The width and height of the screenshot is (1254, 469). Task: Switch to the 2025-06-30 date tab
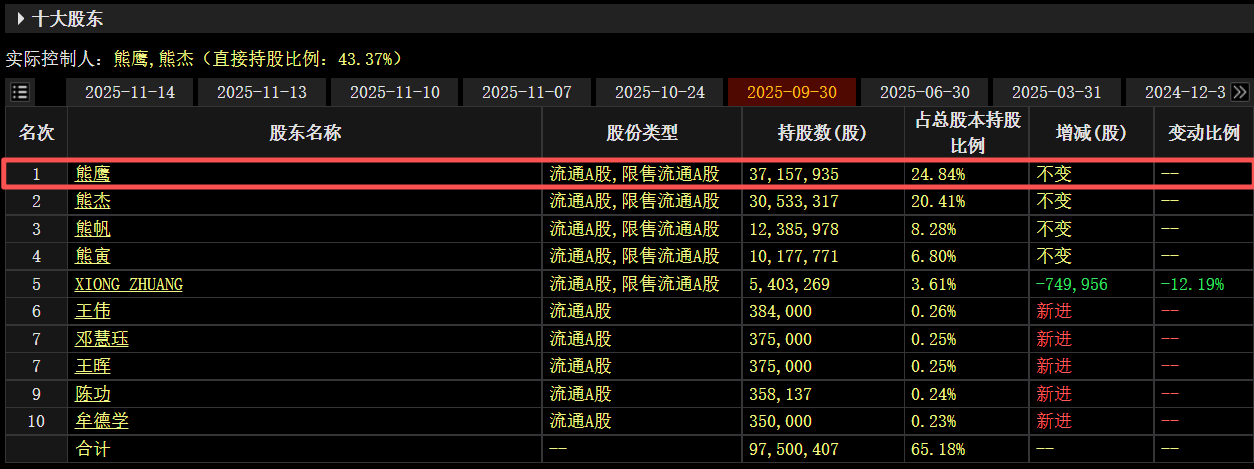coord(925,92)
